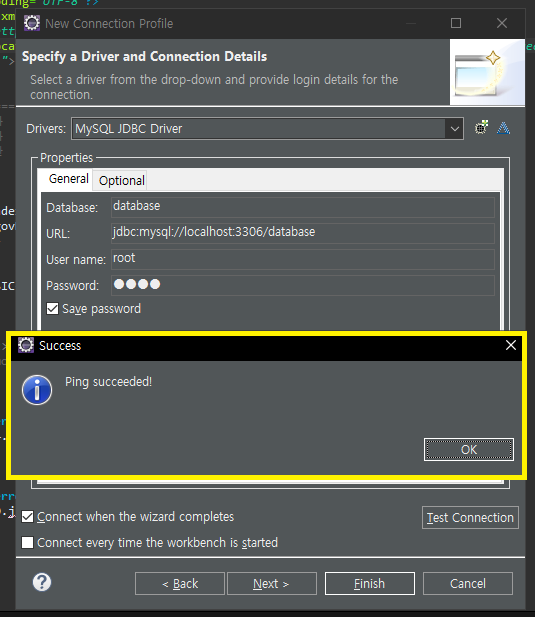The height and width of the screenshot is (617, 535).
Task: Open the Drivers dropdown arrow
Action: click(454, 129)
